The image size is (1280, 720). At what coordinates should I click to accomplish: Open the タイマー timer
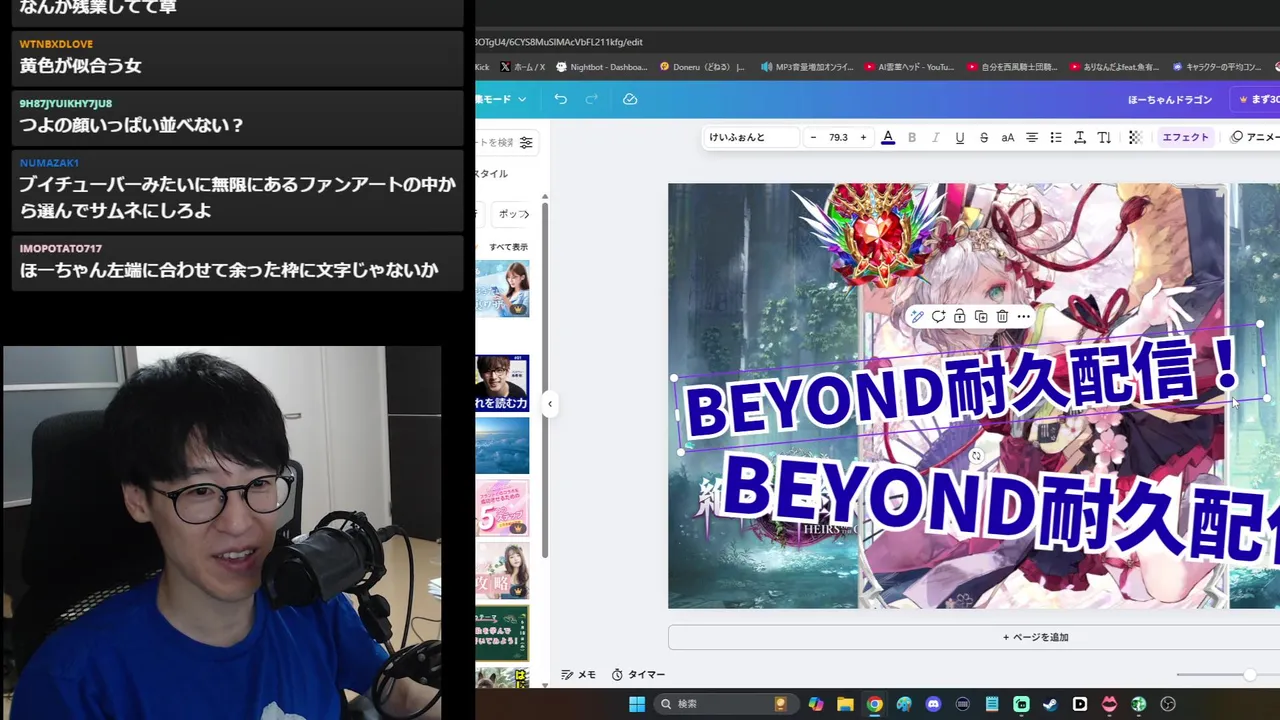638,675
